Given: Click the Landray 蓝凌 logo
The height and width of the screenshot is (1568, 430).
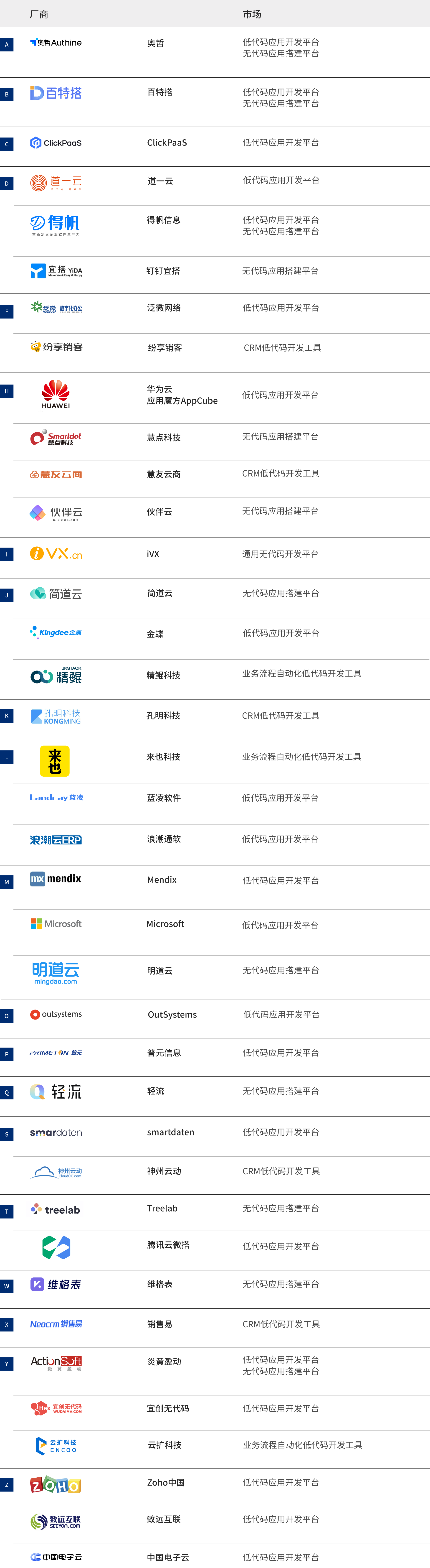Looking at the screenshot, I should [57, 797].
